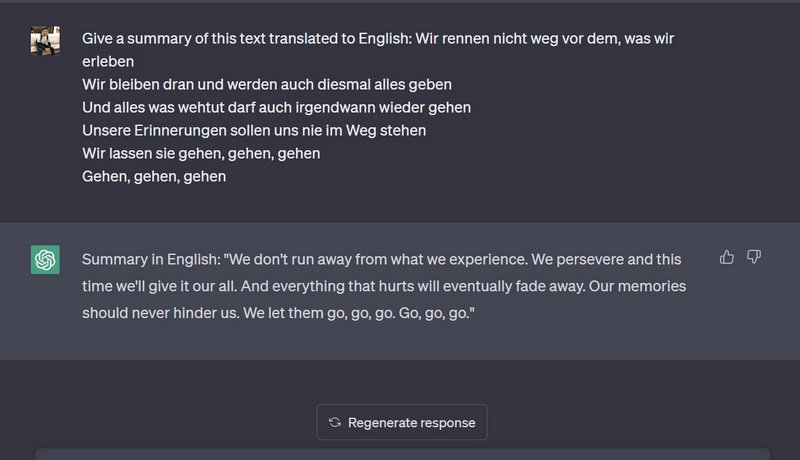The height and width of the screenshot is (460, 800).
Task: Click the circular arrows regenerate icon
Action: pyautogui.click(x=335, y=423)
